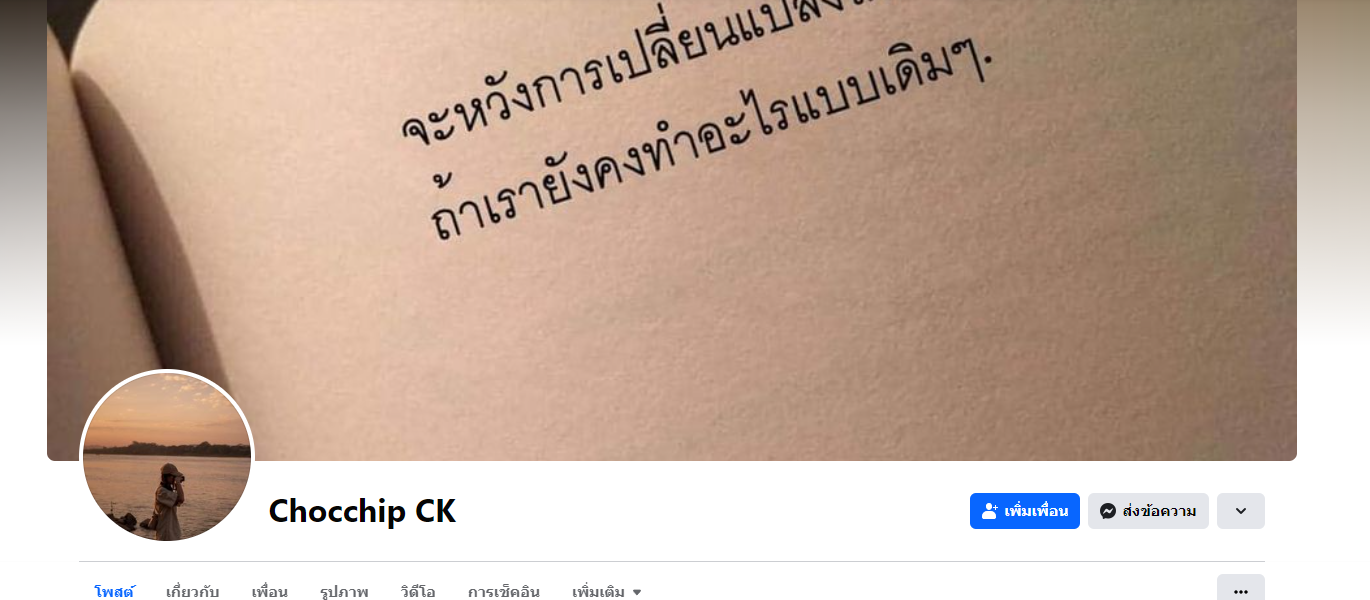Screen dimensions: 1370x600
Task: Switch to the เกี่ยวกับ tab
Action: tap(193, 592)
